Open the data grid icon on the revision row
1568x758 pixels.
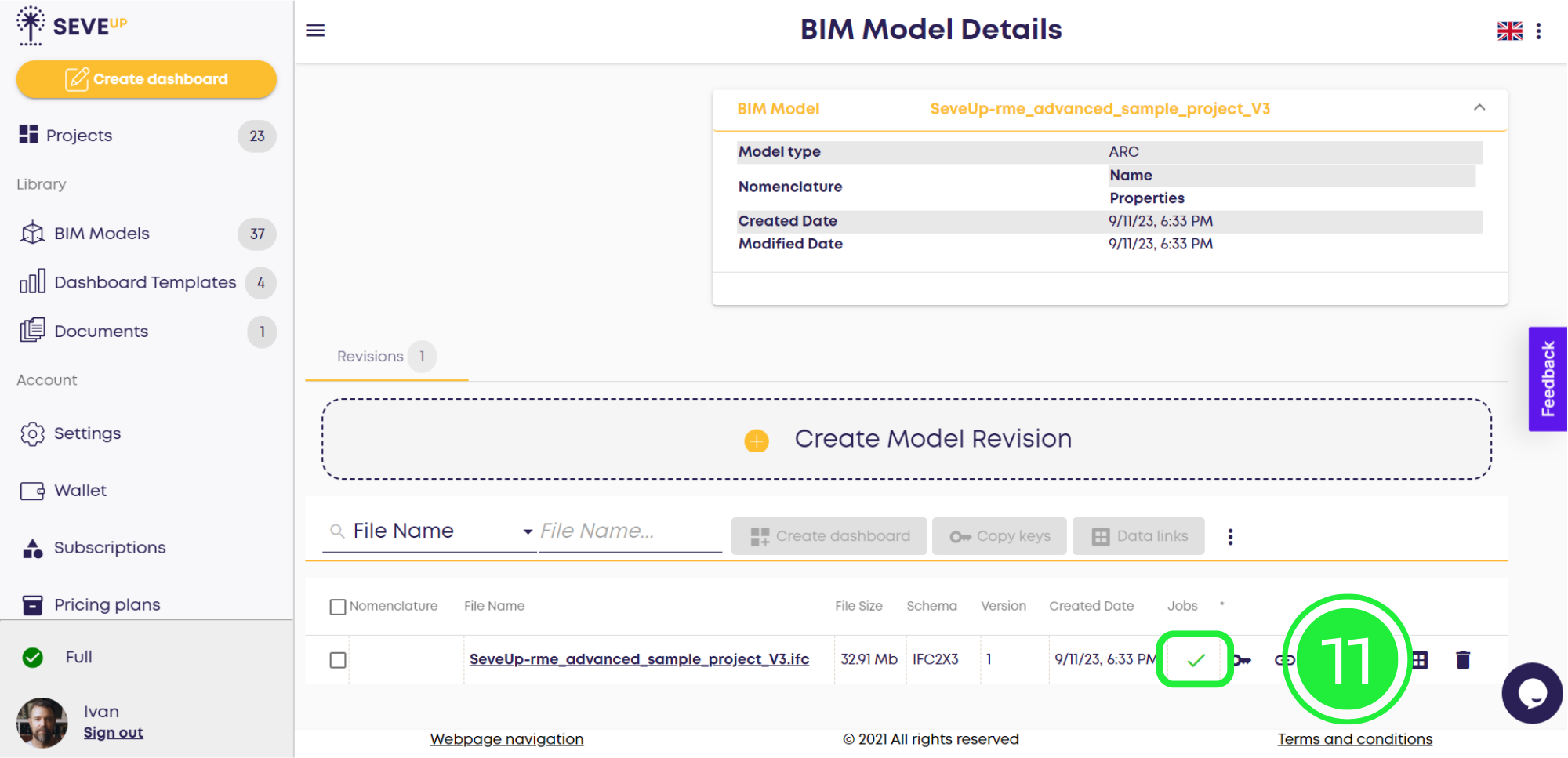[x=1421, y=659]
